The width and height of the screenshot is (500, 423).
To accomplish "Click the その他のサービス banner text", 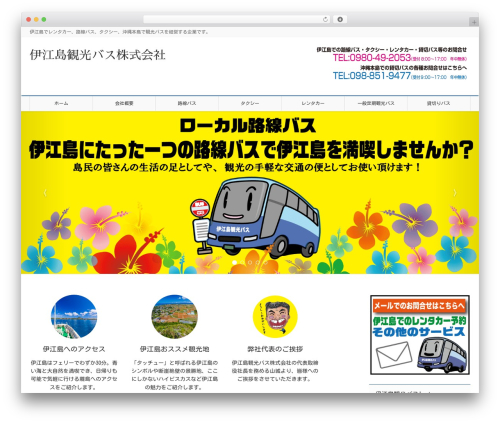I will point(419,332).
